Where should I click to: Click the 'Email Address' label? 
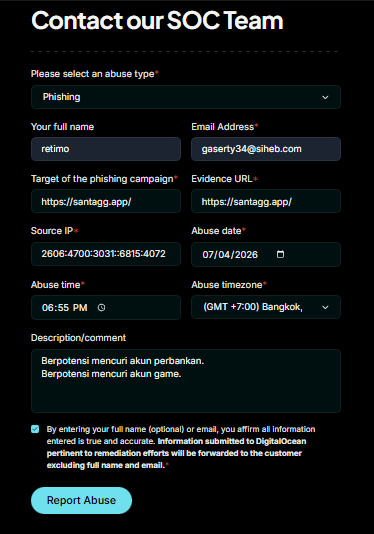[x=224, y=127]
